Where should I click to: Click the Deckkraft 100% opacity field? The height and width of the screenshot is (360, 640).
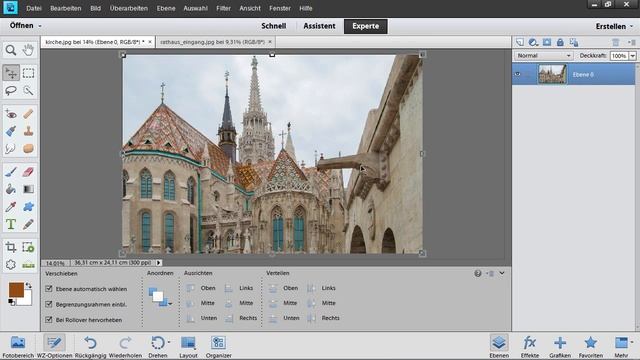pos(619,56)
